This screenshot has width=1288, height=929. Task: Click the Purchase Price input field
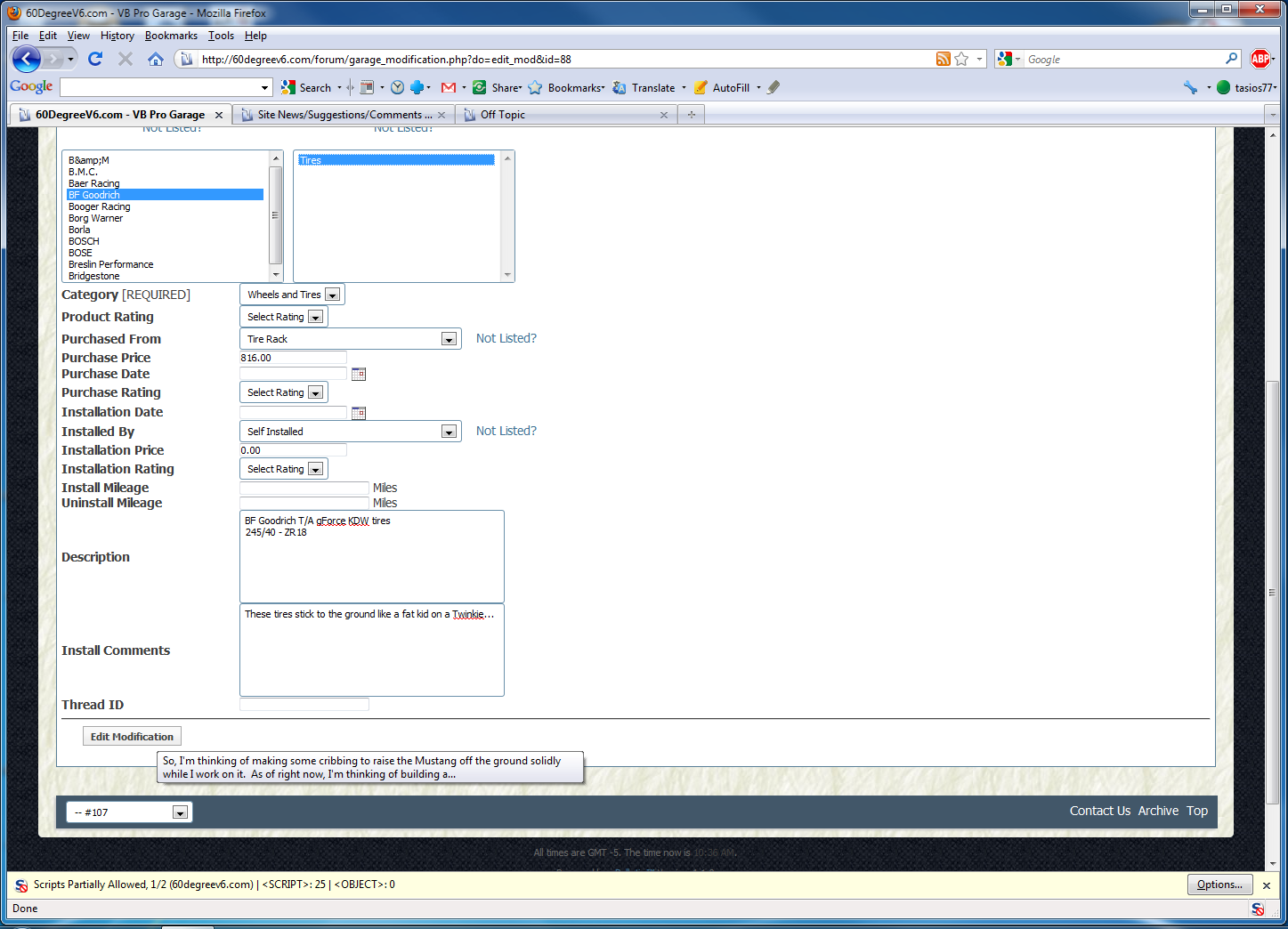coord(293,358)
